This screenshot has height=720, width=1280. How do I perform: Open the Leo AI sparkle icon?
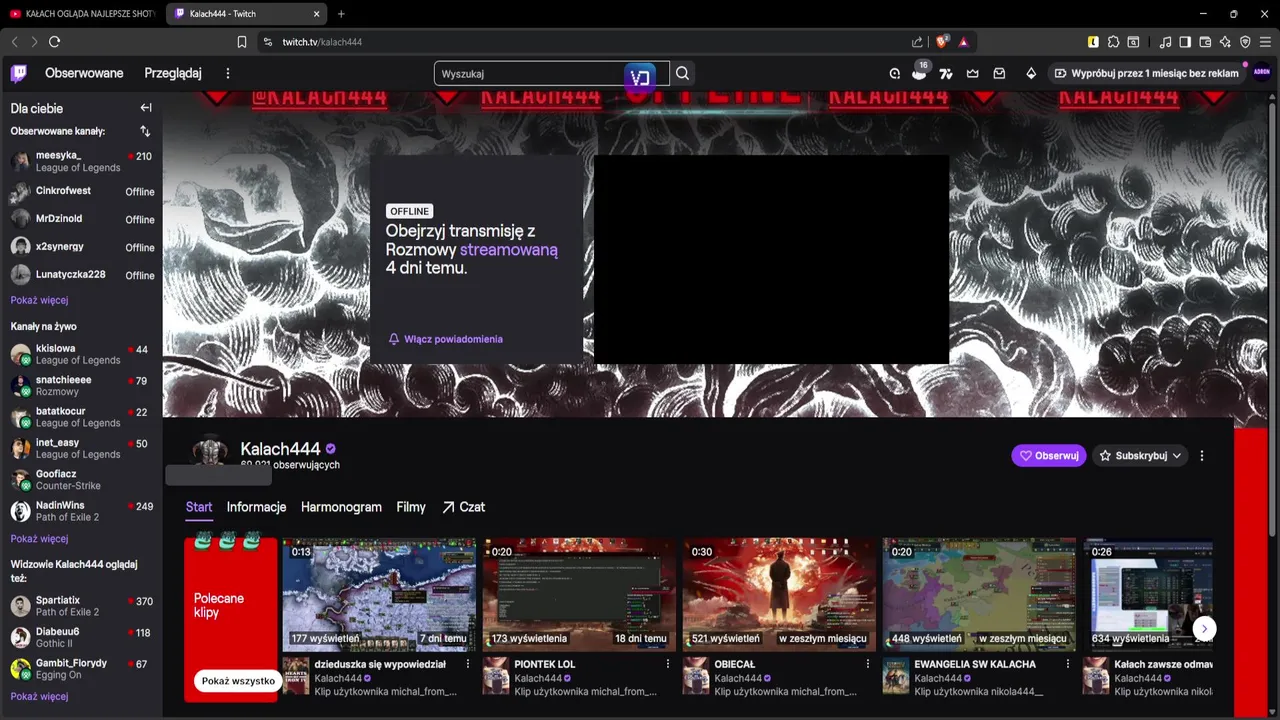[x=1225, y=42]
